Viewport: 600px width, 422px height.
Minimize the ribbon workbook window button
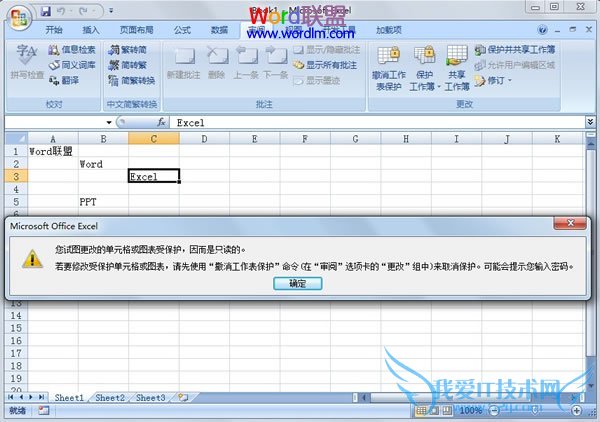tap(558, 30)
